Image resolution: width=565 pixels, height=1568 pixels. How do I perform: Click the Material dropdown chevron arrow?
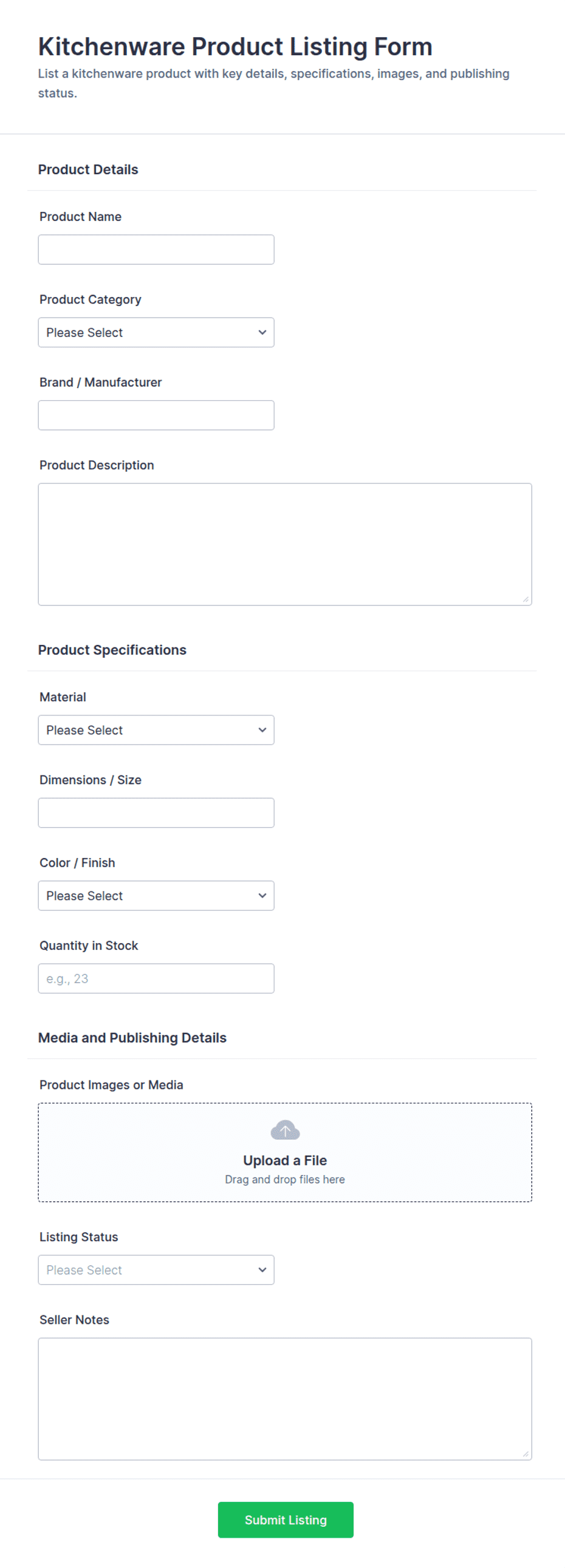[x=262, y=730]
